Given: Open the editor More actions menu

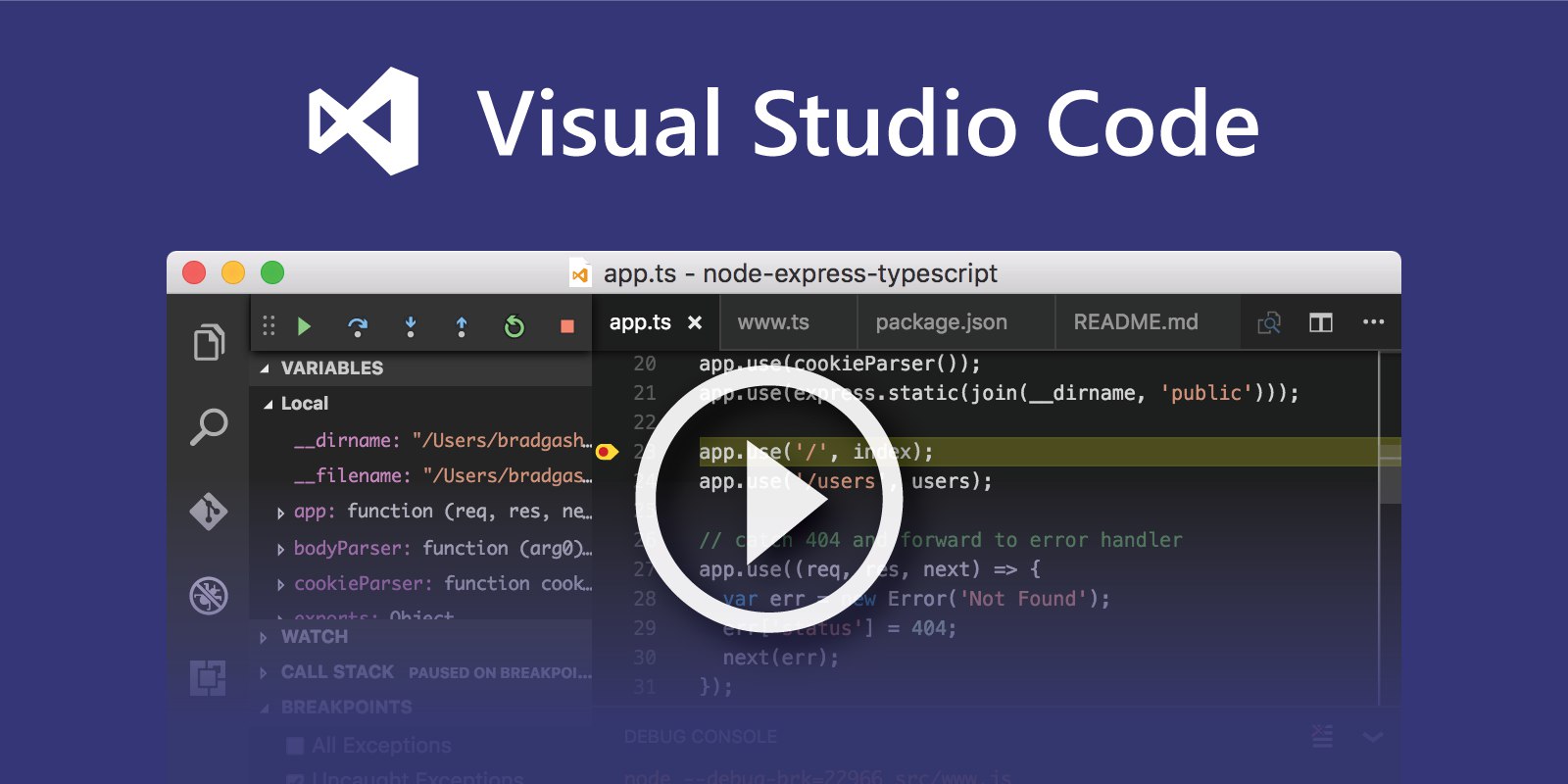Looking at the screenshot, I should (1374, 321).
